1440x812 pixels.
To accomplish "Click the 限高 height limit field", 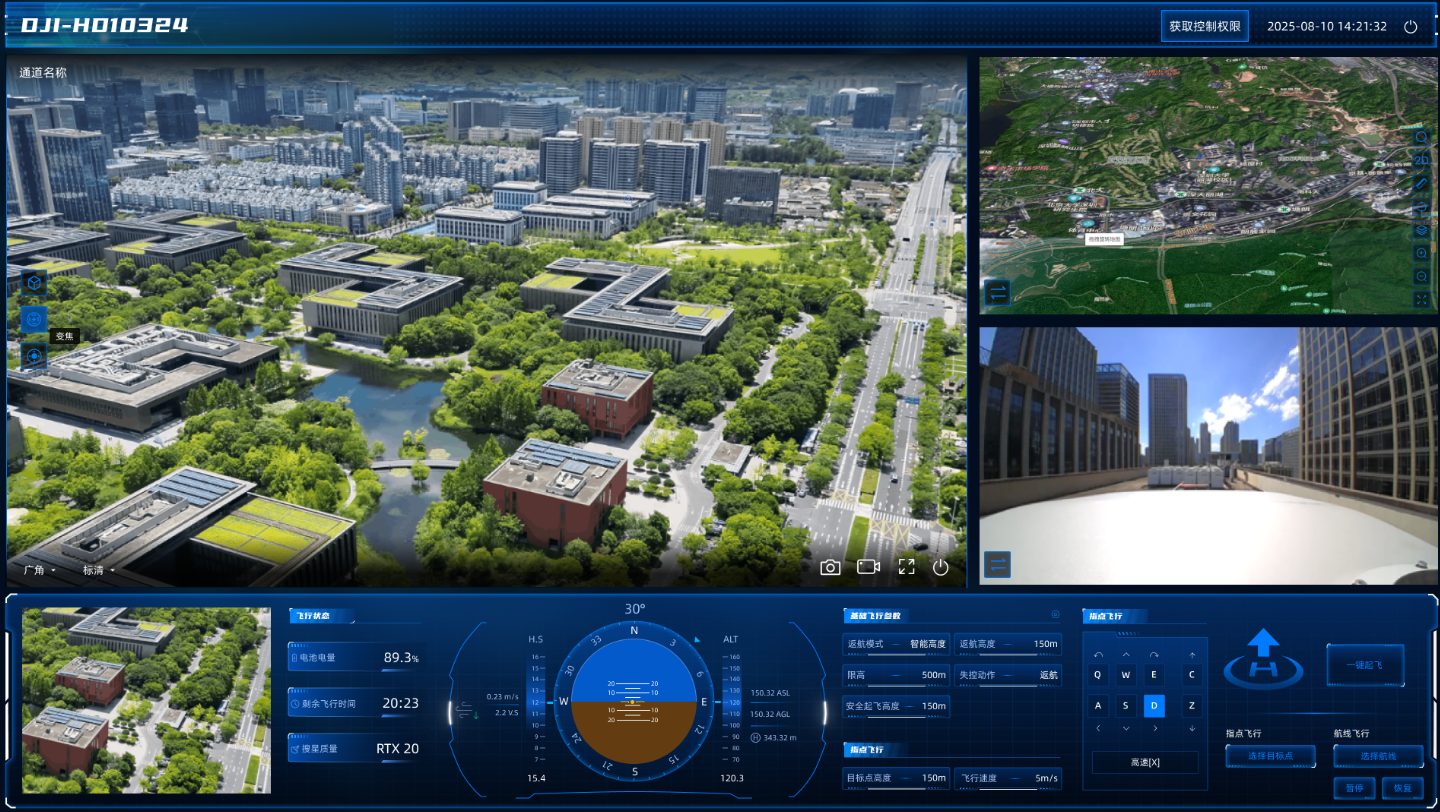I will point(896,675).
